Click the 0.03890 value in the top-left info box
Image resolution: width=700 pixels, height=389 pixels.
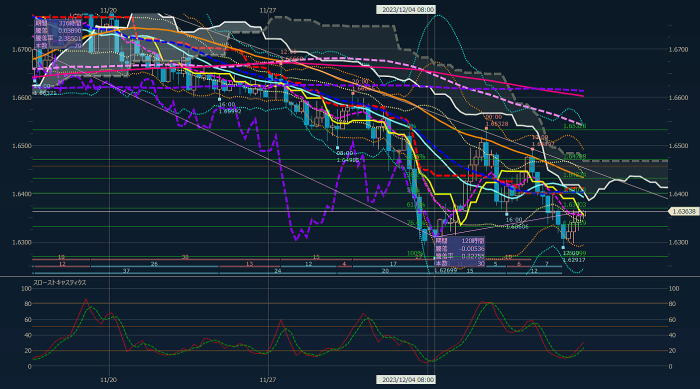click(x=70, y=31)
